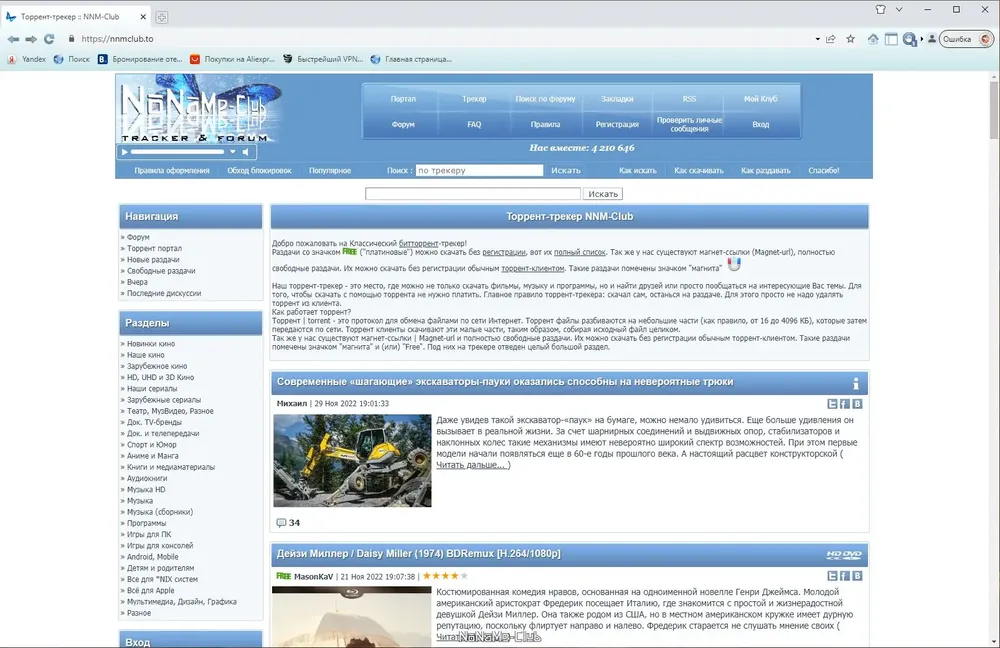Go to the Регистрация menu item
Screen dimensions: 1000x648
click(x=617, y=125)
